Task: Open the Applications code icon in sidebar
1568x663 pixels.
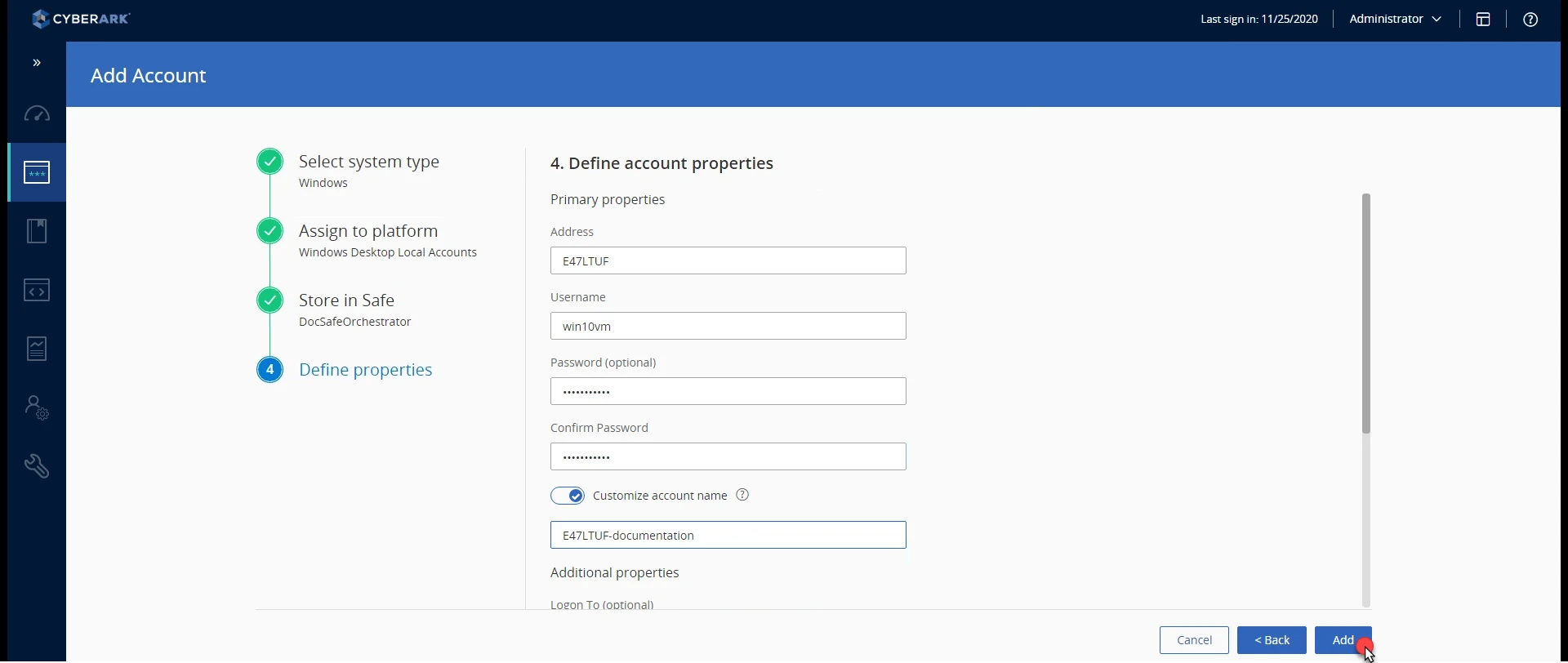Action: pyautogui.click(x=37, y=290)
